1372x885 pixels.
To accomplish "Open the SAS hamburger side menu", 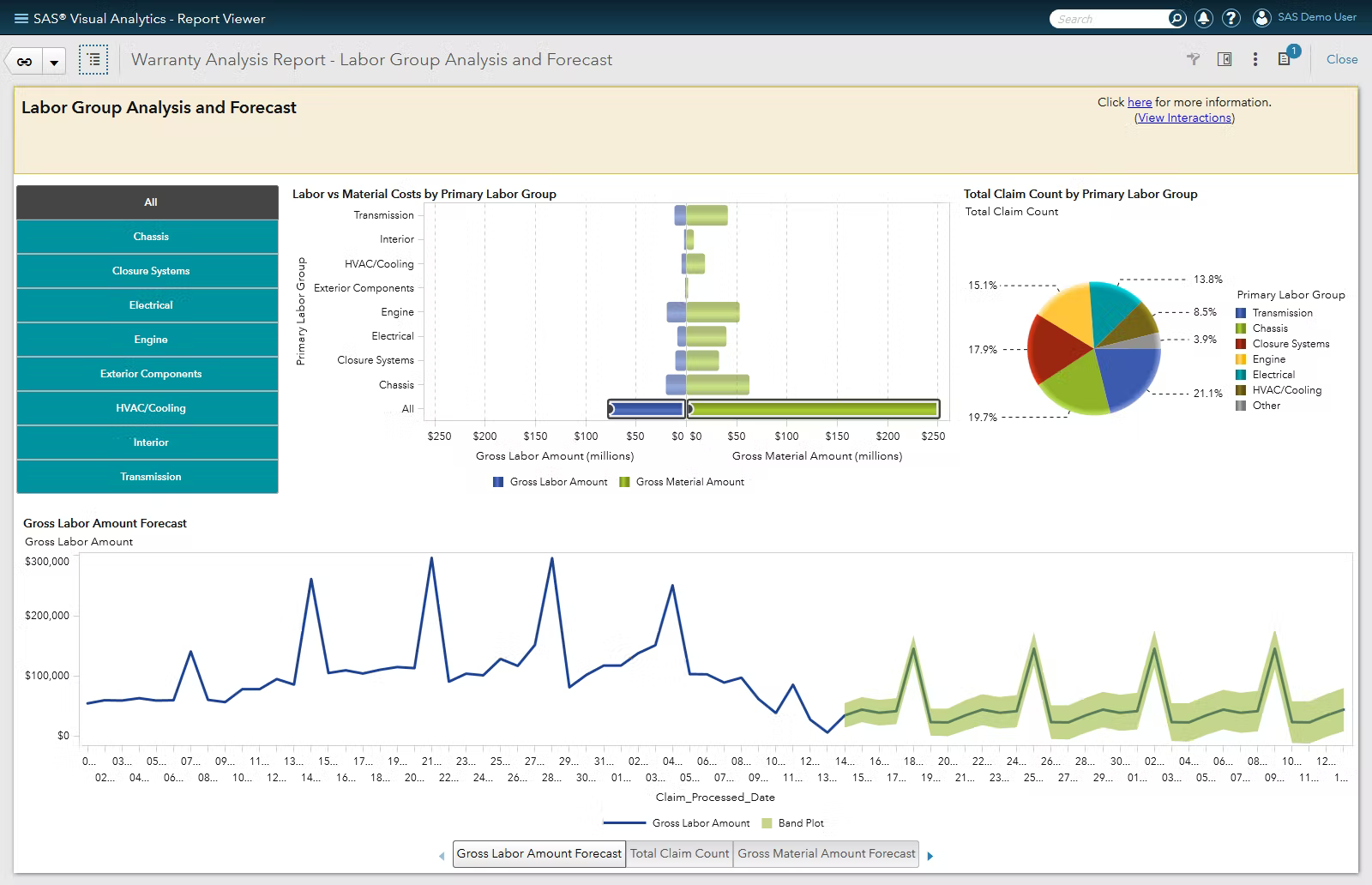I will coord(21,19).
